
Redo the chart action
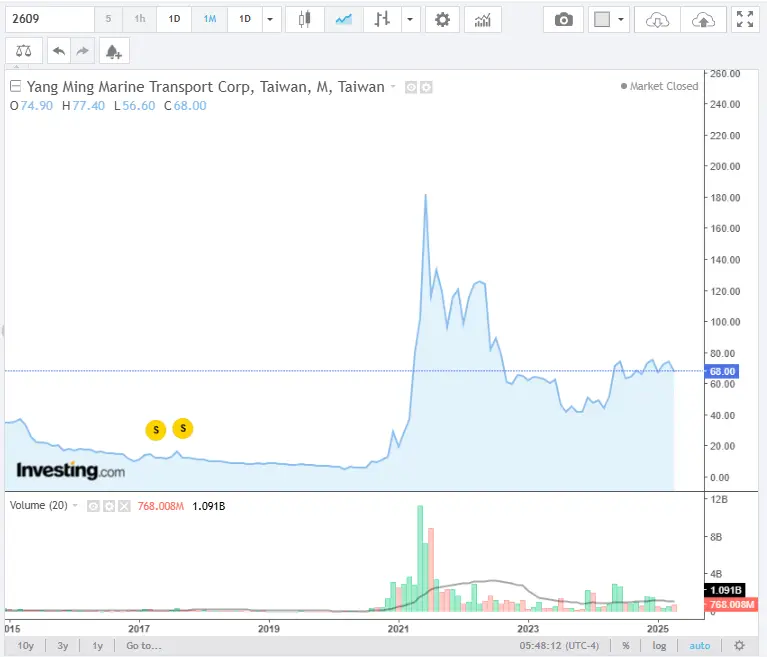(83, 50)
